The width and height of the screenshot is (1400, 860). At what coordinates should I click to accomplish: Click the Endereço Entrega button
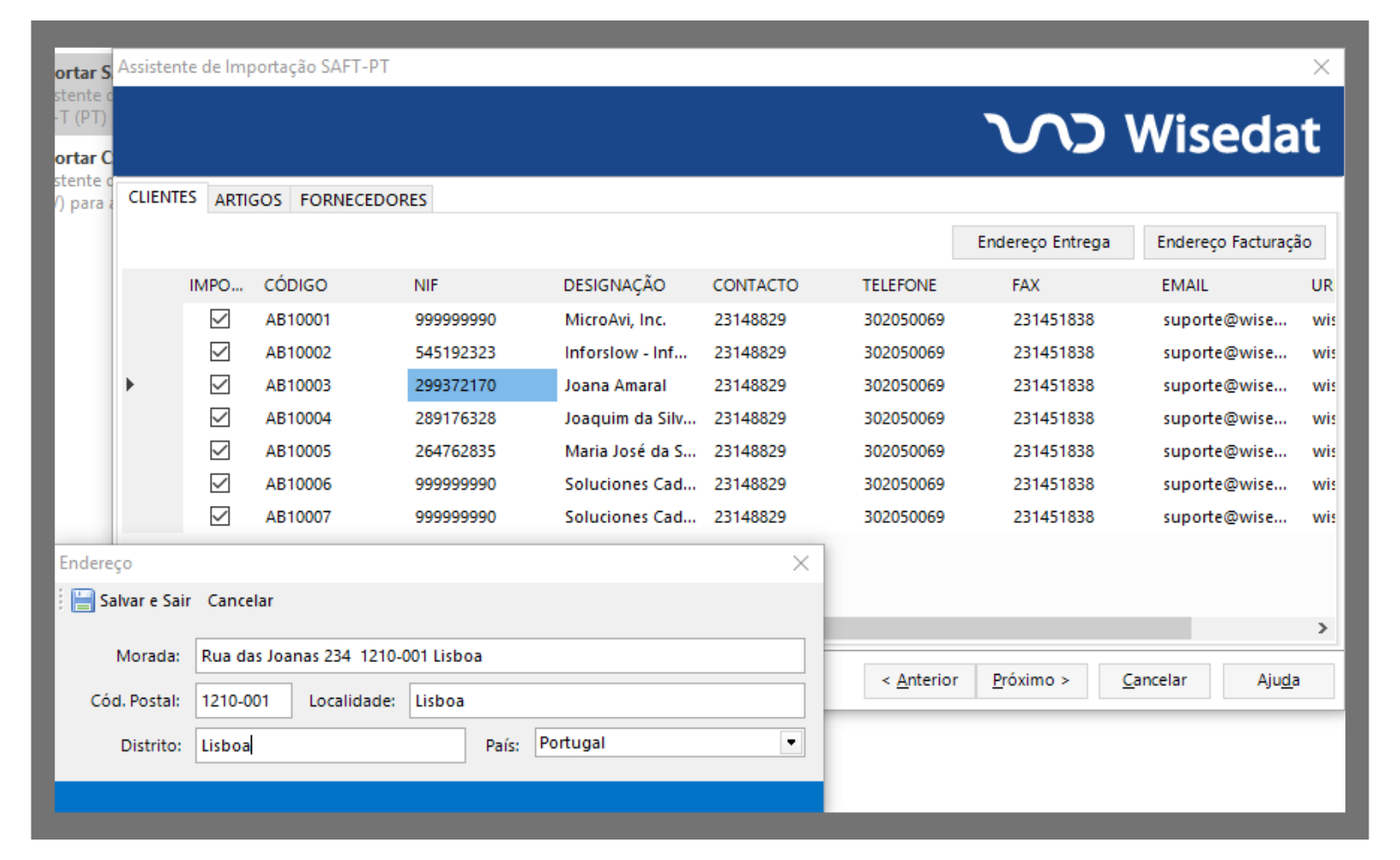point(1042,242)
